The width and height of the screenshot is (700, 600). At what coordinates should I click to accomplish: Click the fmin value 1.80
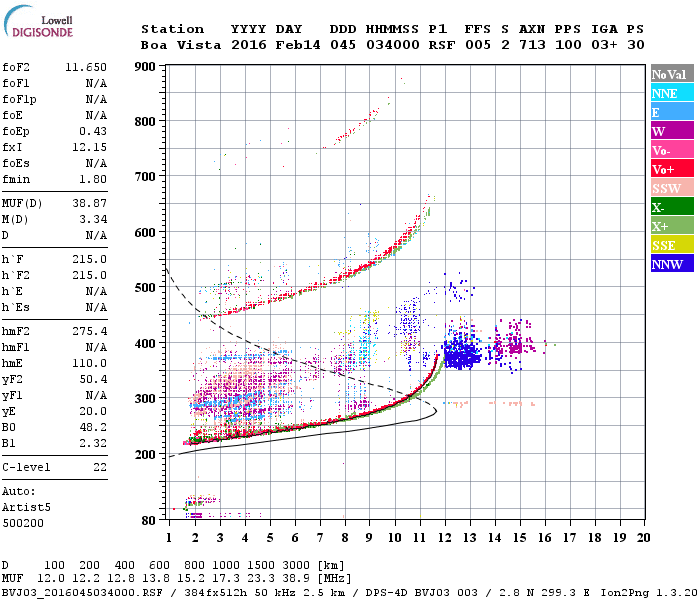tap(93, 179)
